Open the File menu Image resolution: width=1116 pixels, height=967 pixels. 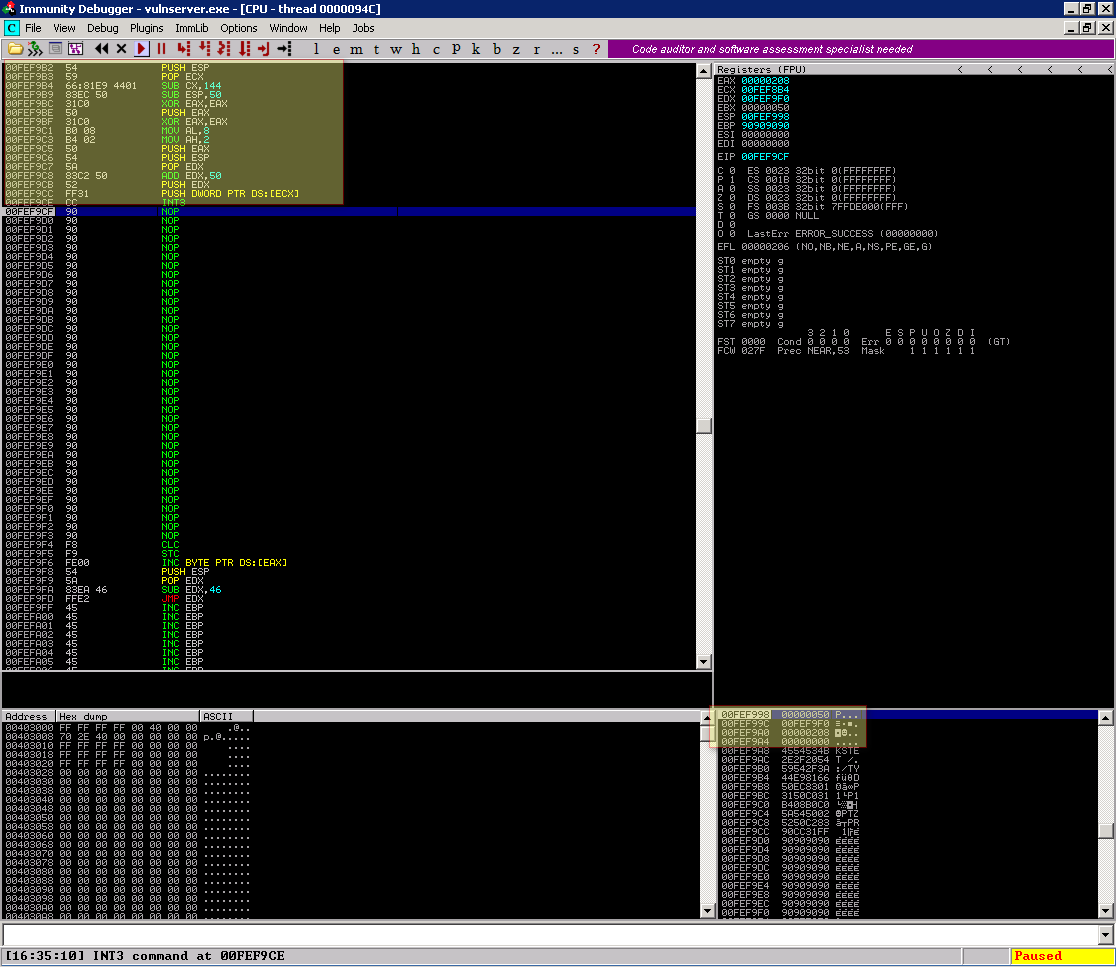click(33, 28)
